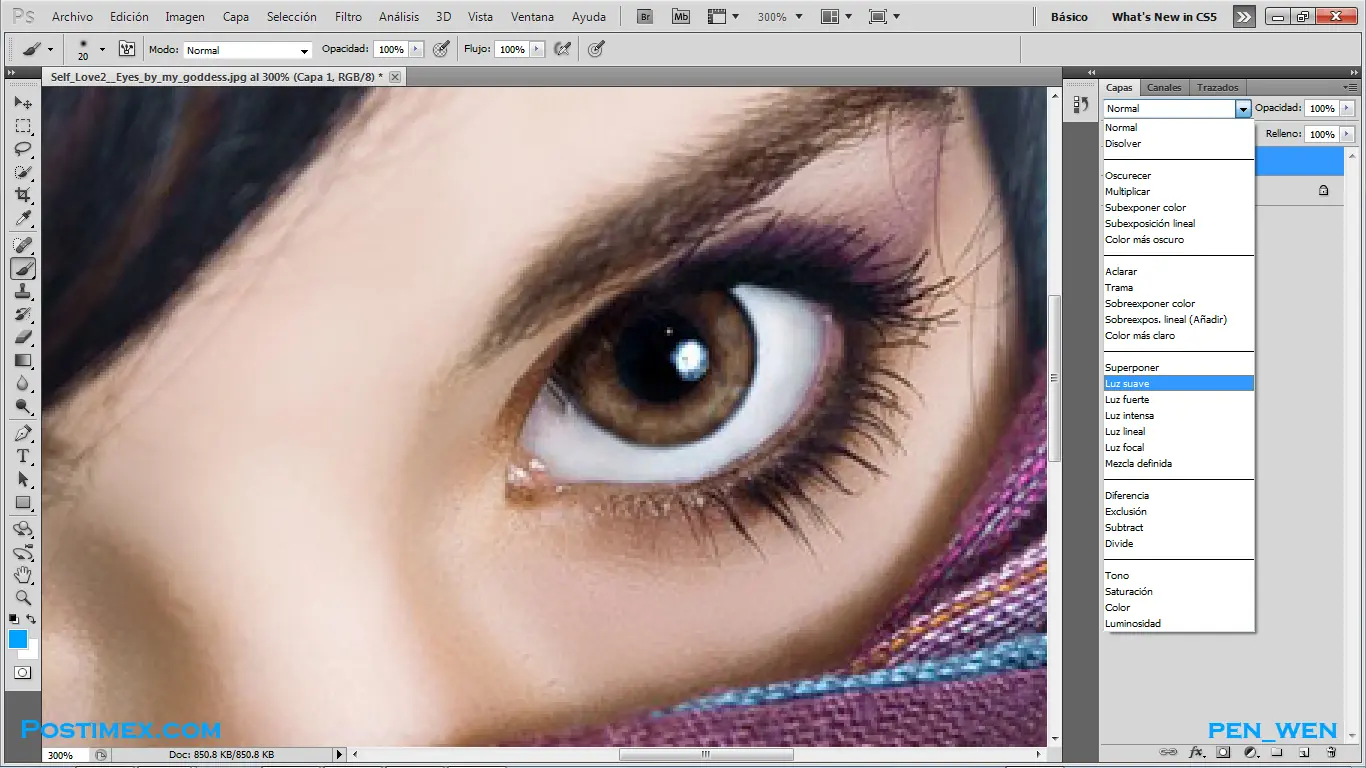Choose Multiplicar blend mode
This screenshot has height=768, width=1366.
[x=1178, y=191]
